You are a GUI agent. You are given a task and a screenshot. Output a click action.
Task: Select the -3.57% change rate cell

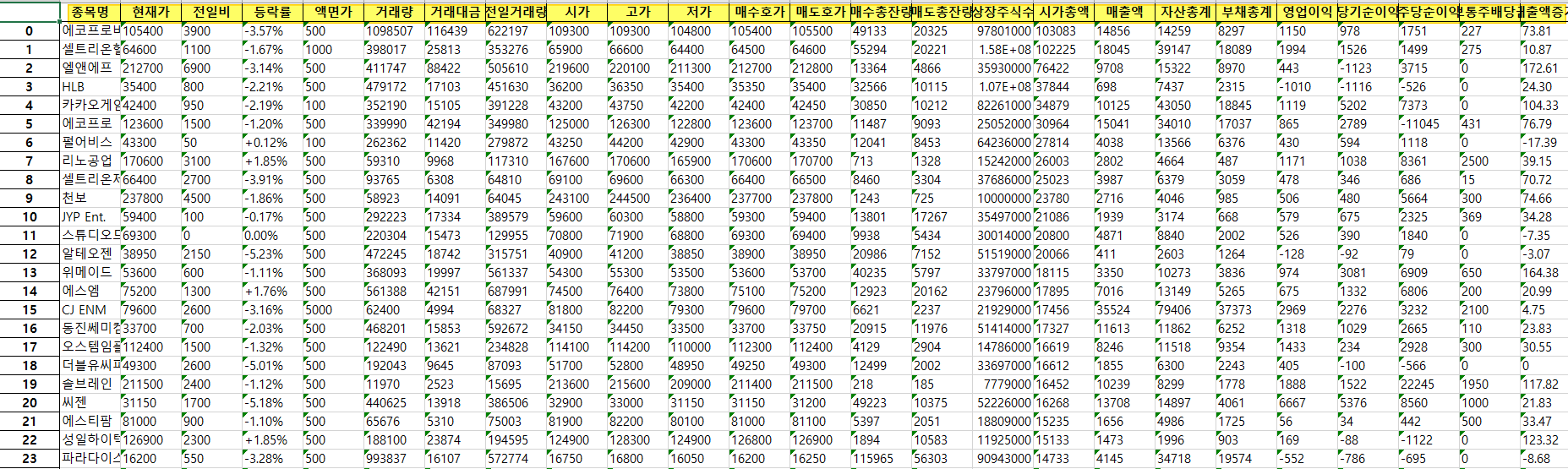pyautogui.click(x=273, y=31)
